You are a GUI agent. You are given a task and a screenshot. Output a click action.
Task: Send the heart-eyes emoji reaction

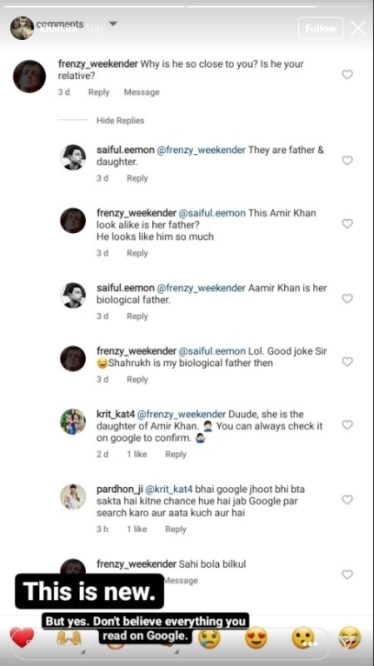(x=256, y=638)
